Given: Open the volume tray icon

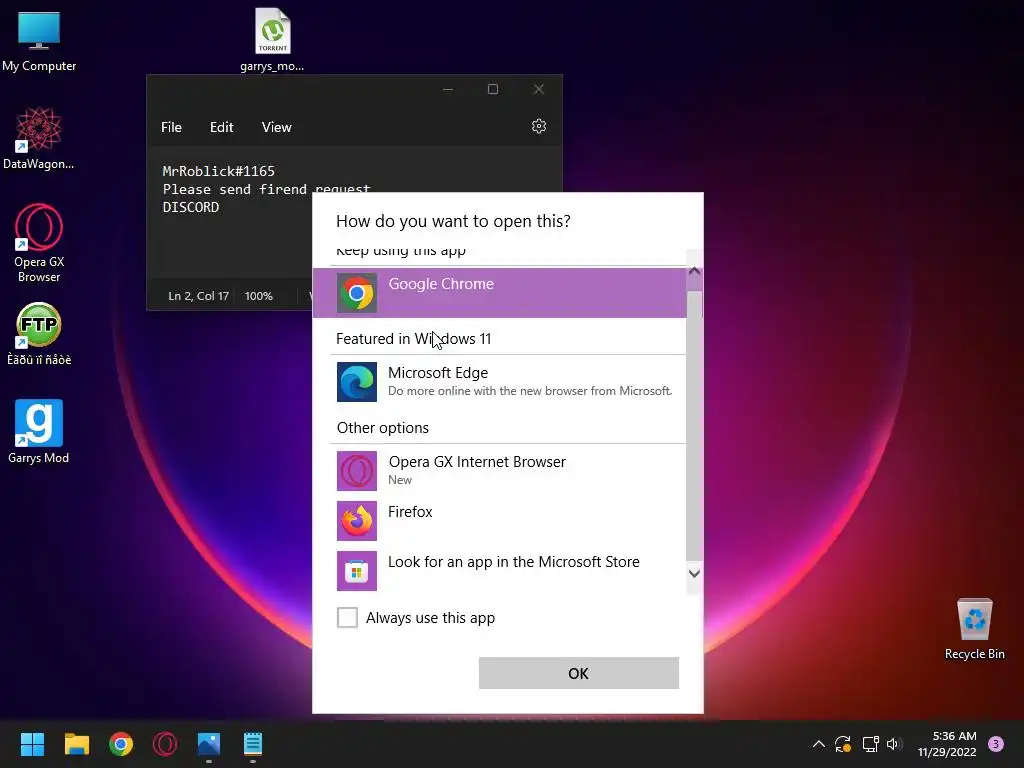Looking at the screenshot, I should 894,744.
